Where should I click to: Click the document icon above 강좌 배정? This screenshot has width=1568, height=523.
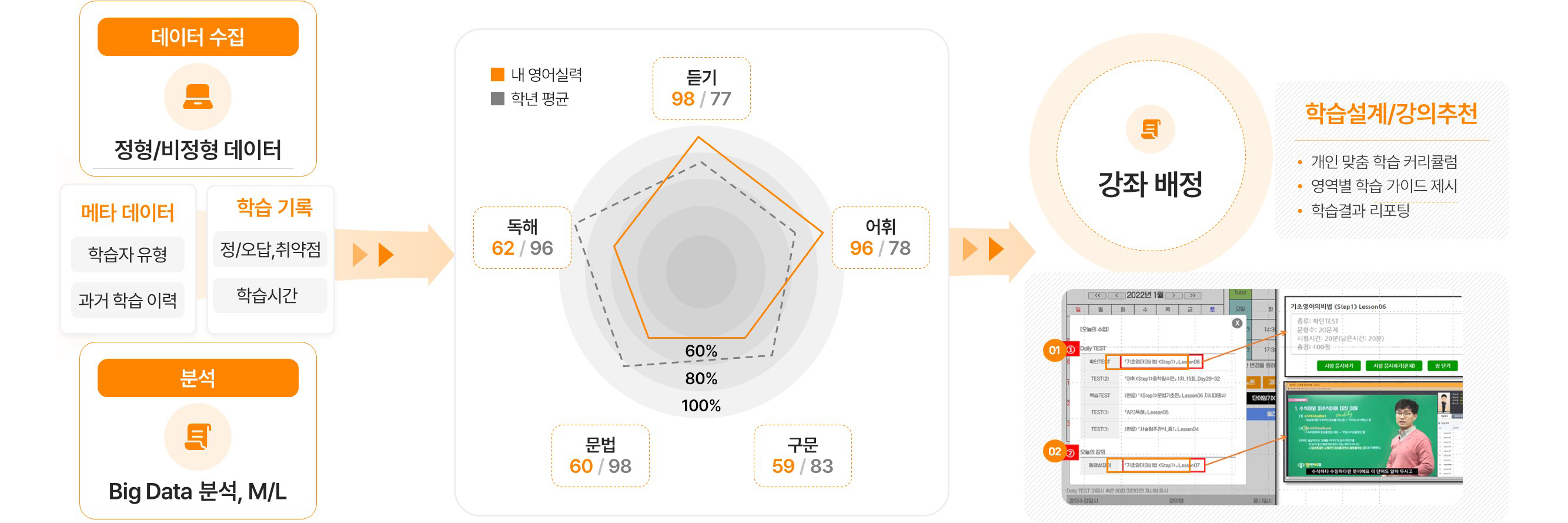coord(1151,129)
